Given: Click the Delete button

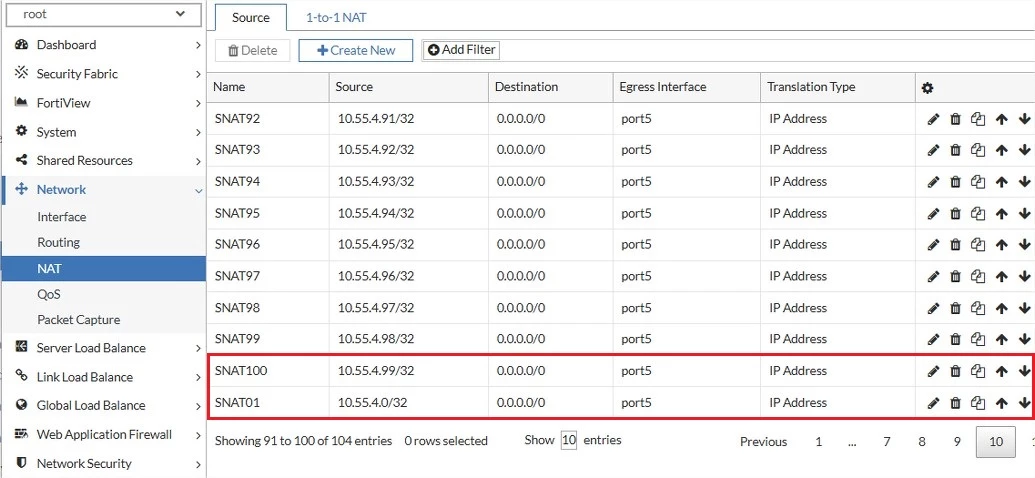Looking at the screenshot, I should 253,50.
